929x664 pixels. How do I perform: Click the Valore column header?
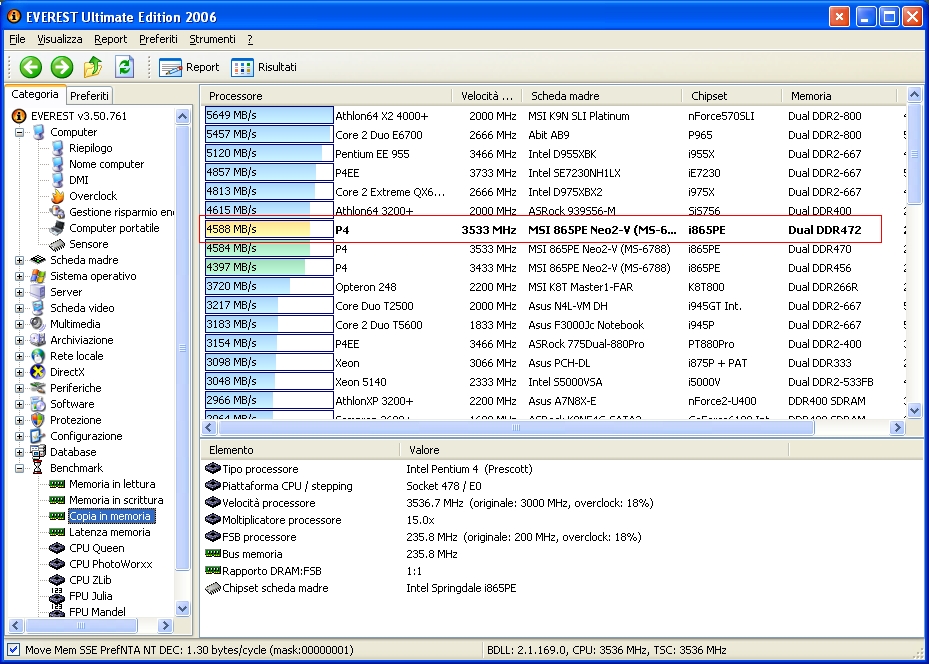click(x=594, y=450)
